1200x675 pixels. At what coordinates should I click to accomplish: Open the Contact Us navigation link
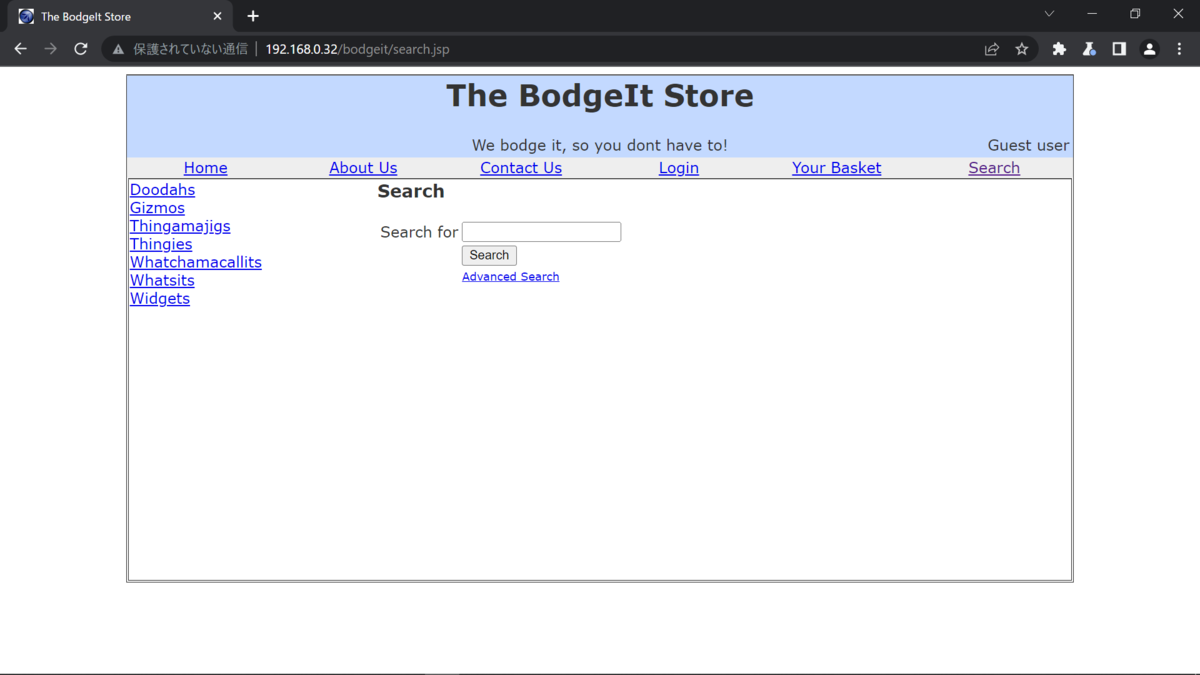tap(521, 168)
